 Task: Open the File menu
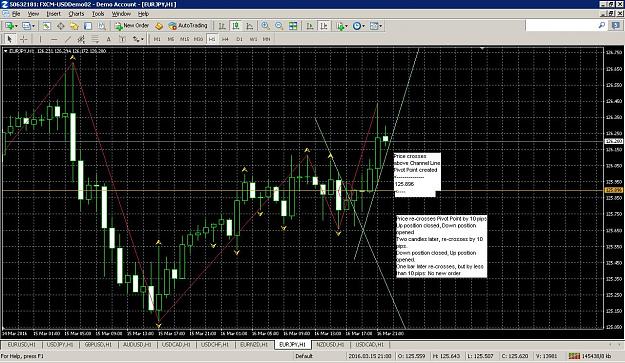[x=16, y=14]
